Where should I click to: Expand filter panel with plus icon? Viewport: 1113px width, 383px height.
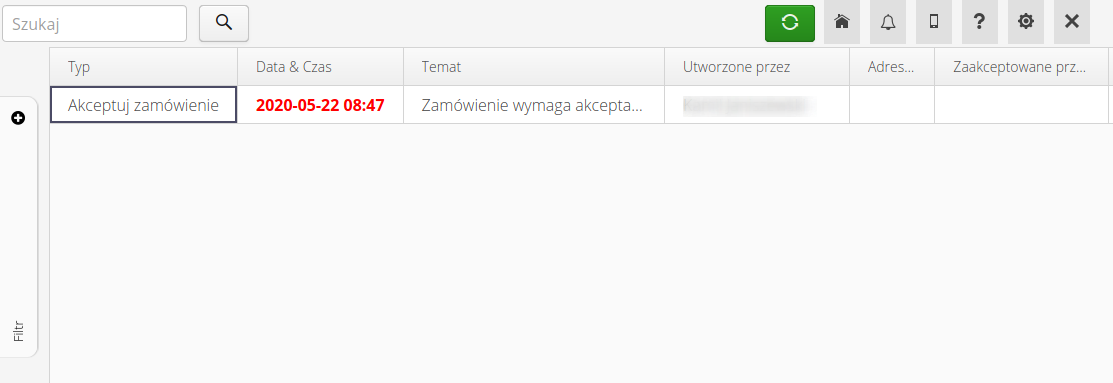coord(18,118)
